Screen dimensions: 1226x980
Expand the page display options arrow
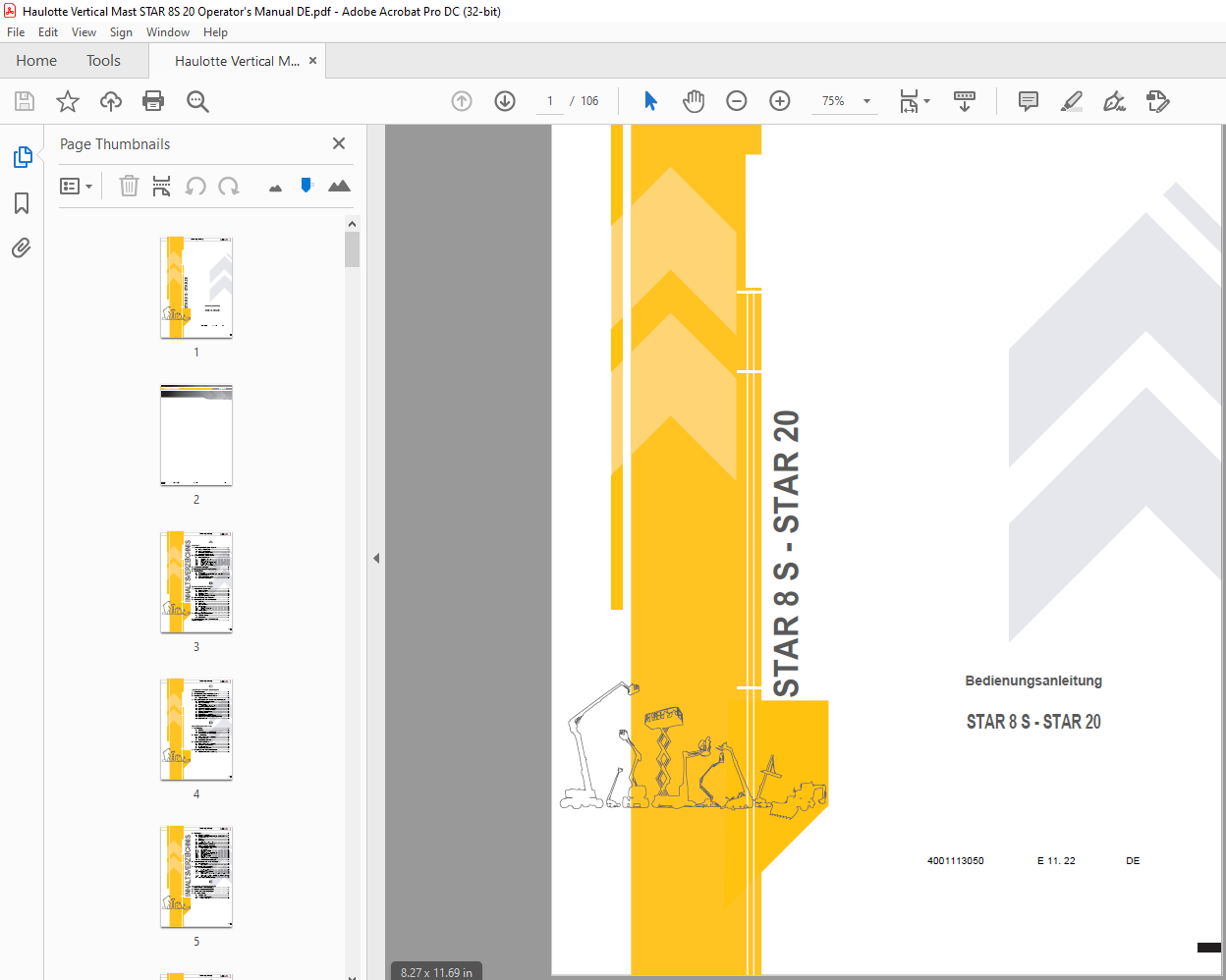926,101
